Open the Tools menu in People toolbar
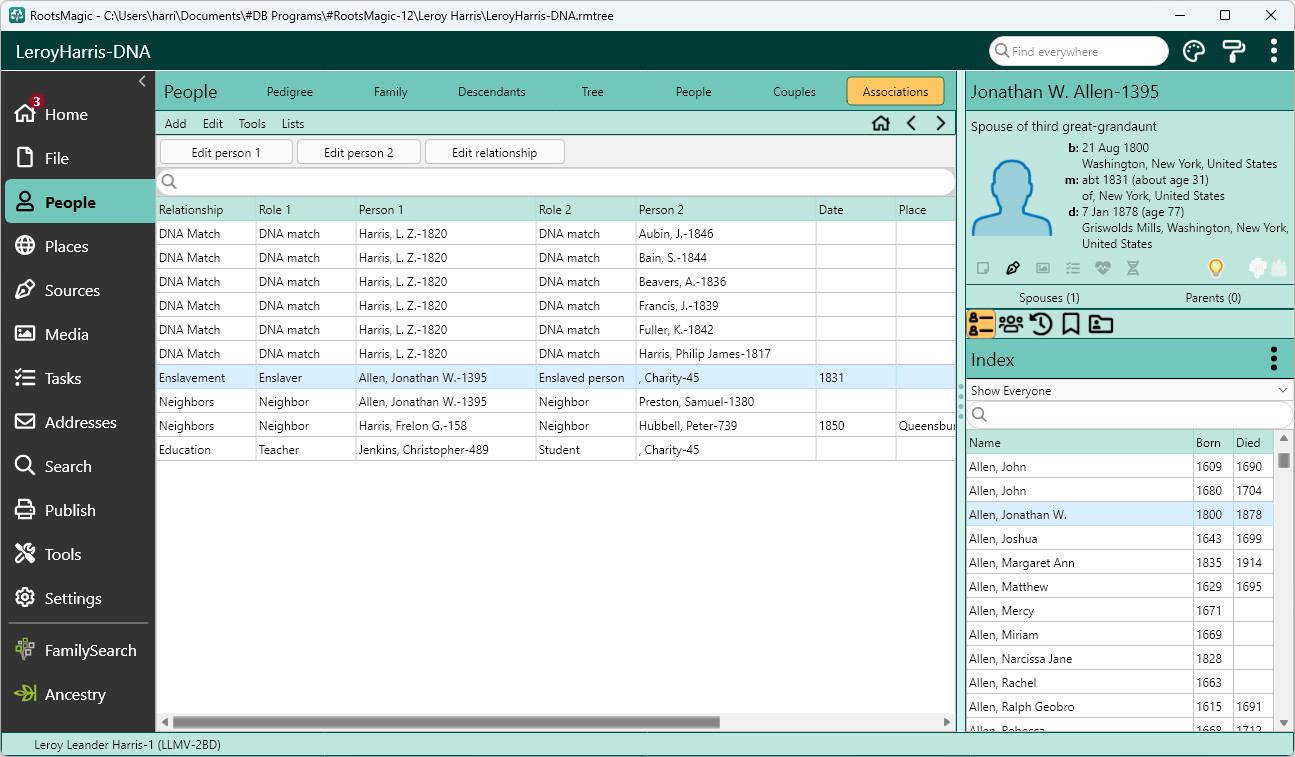This screenshot has height=757, width=1295. [252, 124]
